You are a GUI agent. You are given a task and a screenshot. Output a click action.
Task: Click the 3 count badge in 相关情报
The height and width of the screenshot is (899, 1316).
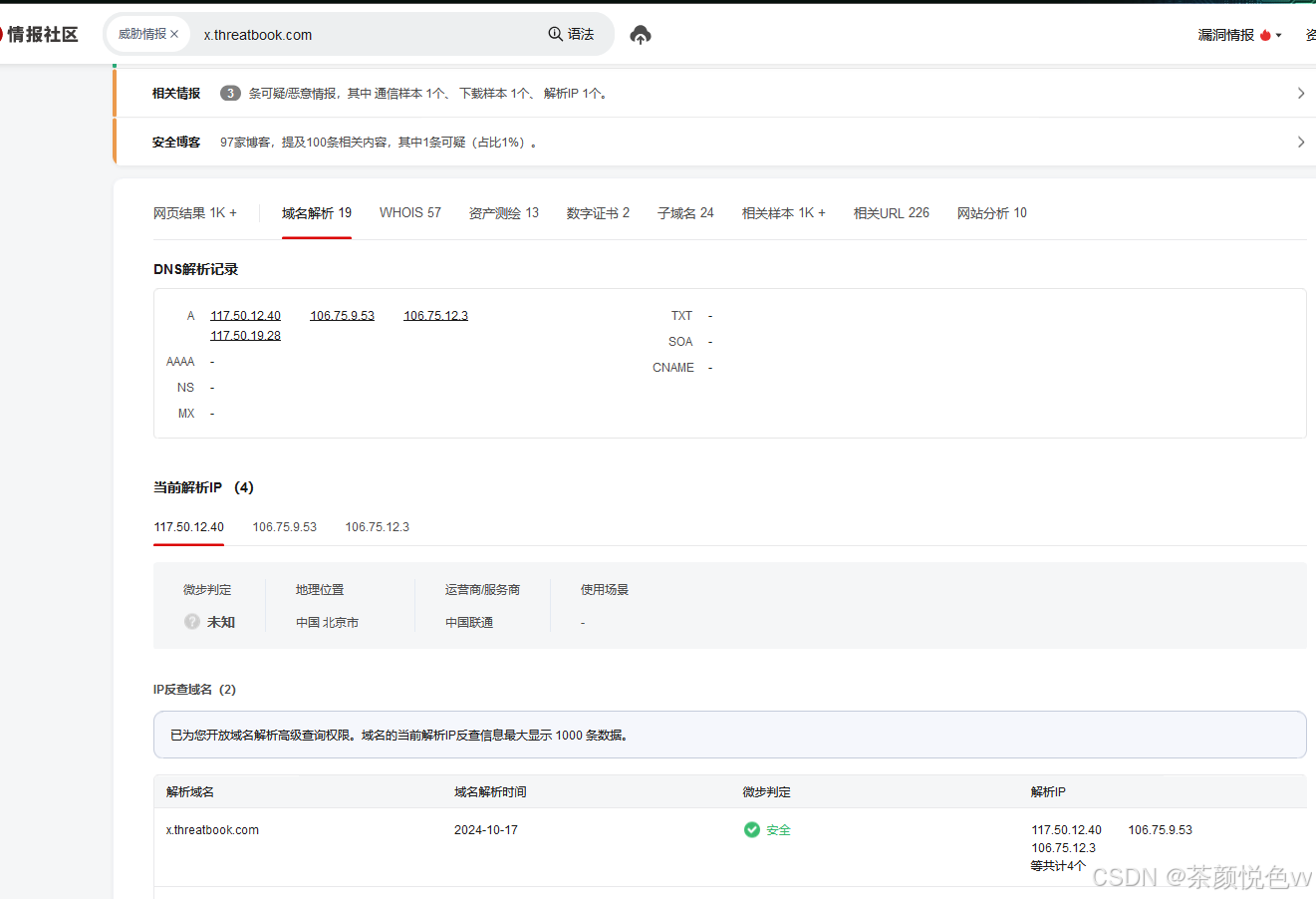(230, 93)
